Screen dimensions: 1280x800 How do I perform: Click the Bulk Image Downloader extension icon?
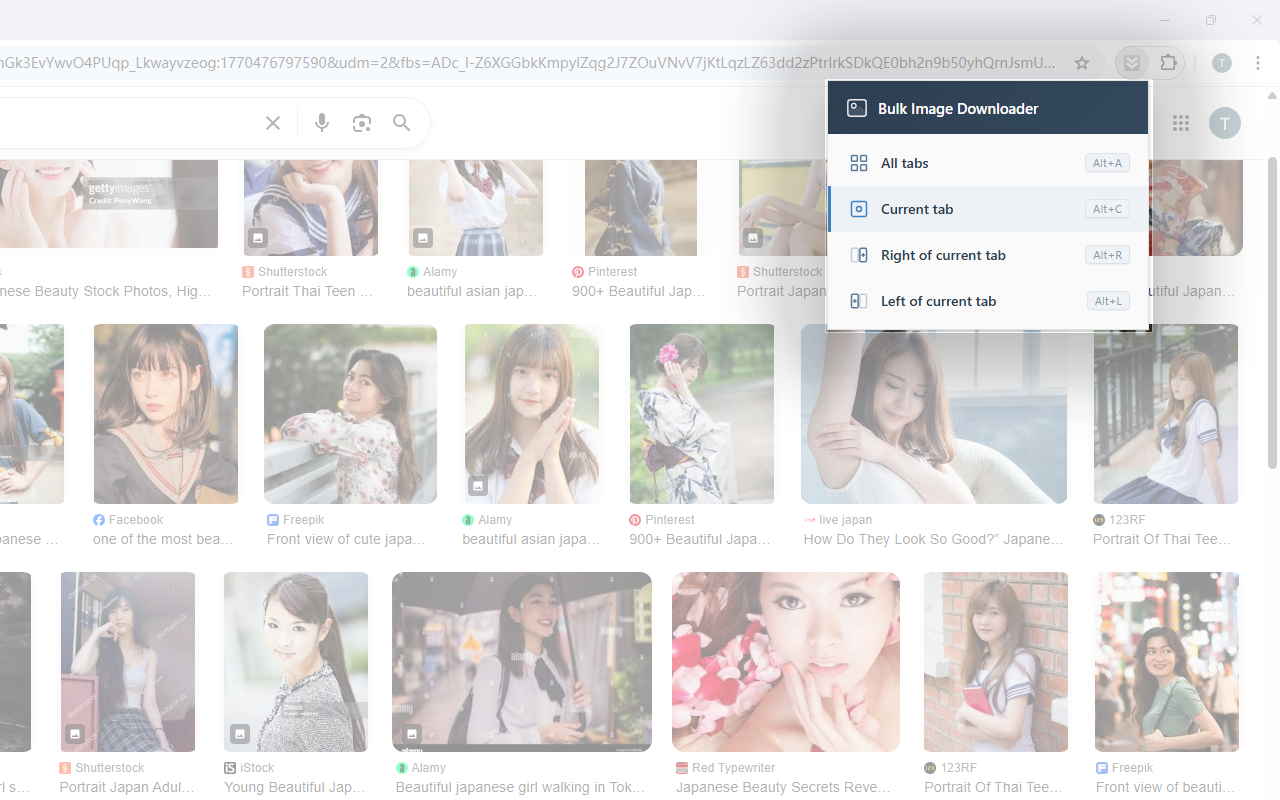pyautogui.click(x=1131, y=63)
